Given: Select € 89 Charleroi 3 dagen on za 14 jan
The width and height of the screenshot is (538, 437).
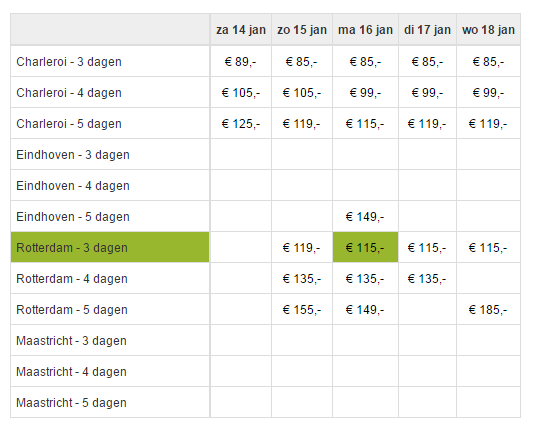Looking at the screenshot, I should pos(241,62).
